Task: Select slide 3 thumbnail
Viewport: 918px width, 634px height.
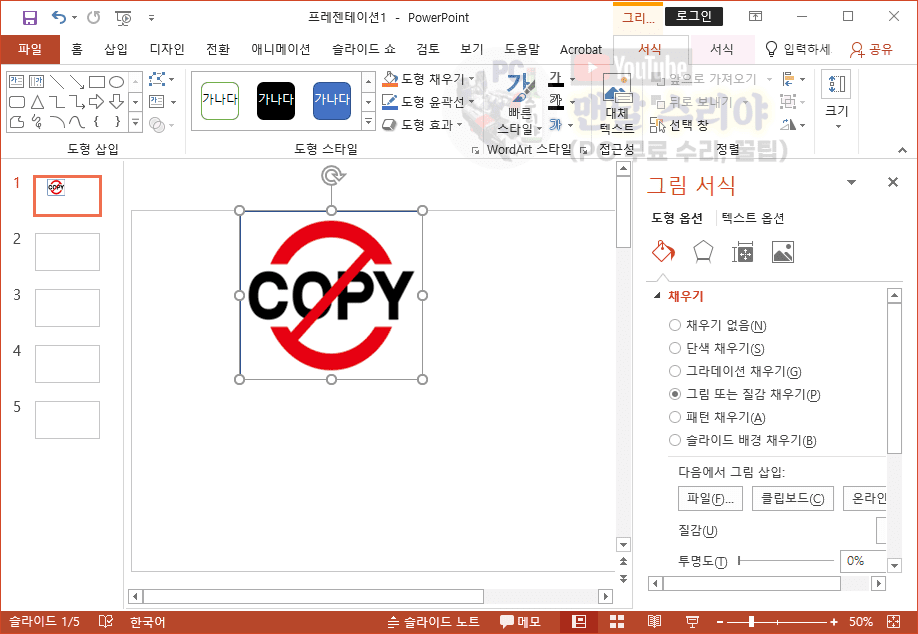Action: [x=67, y=308]
